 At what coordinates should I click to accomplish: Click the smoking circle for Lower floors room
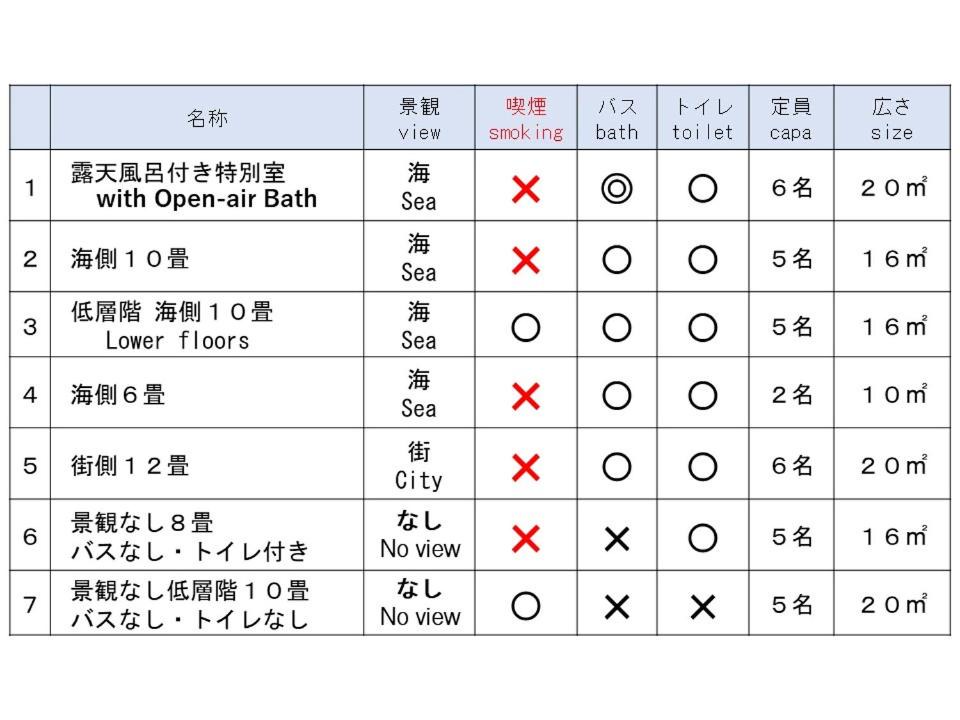coord(525,327)
